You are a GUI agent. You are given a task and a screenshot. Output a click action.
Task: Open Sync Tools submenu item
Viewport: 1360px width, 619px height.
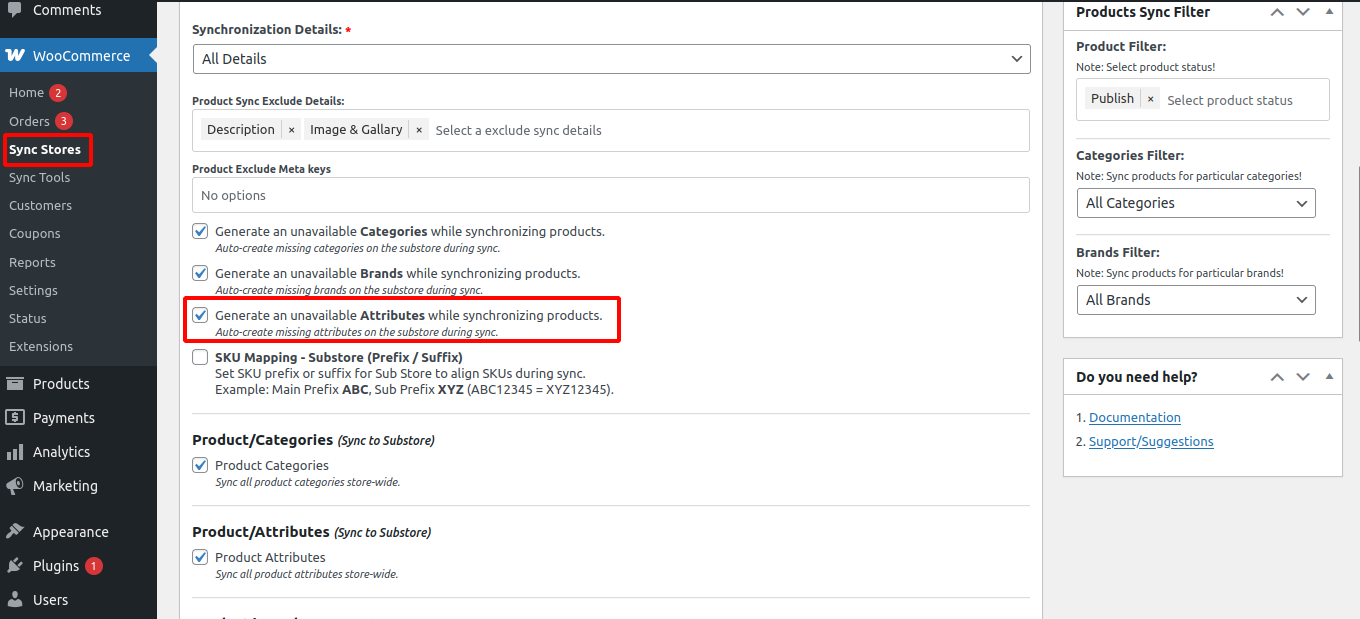click(40, 177)
